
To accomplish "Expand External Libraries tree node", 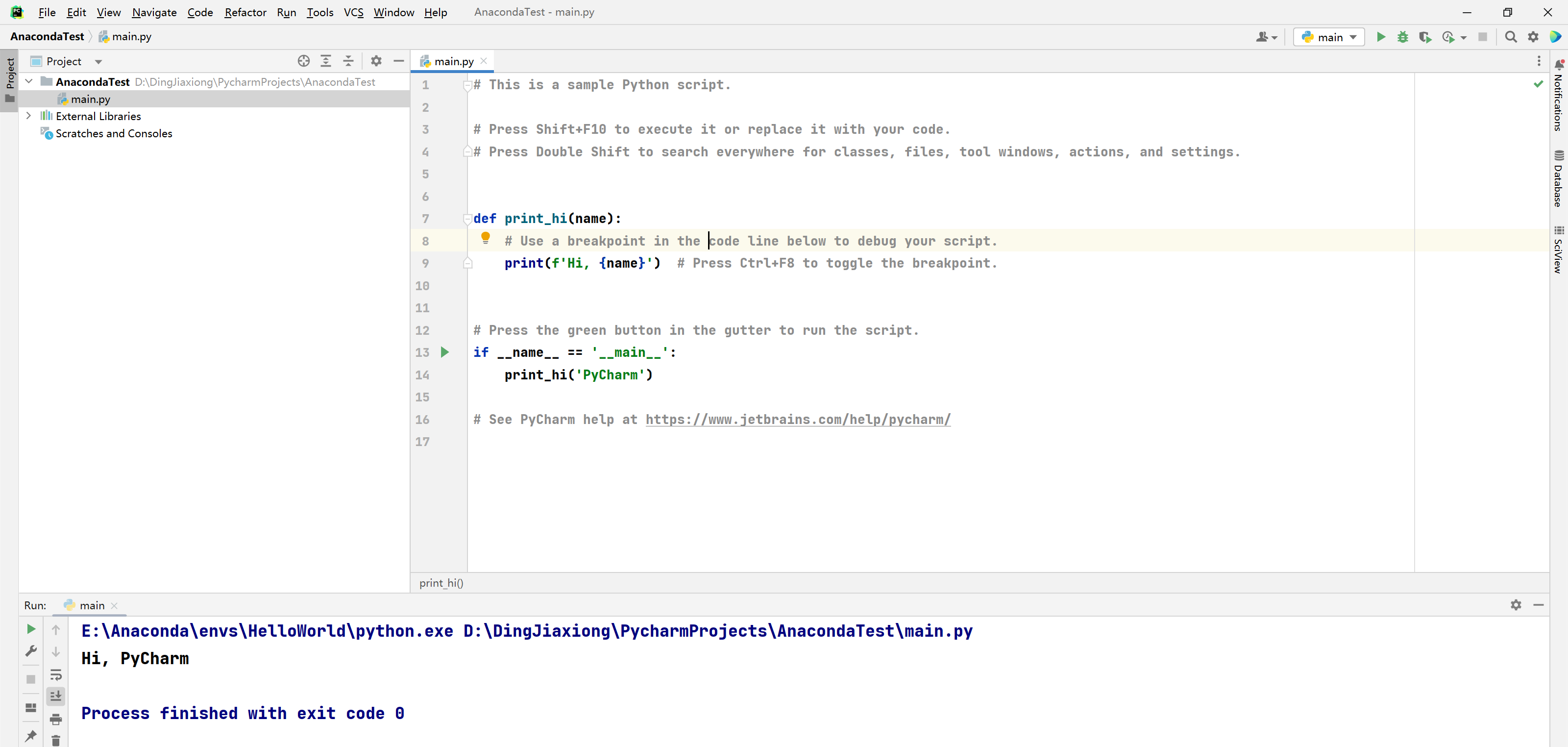I will tap(28, 116).
